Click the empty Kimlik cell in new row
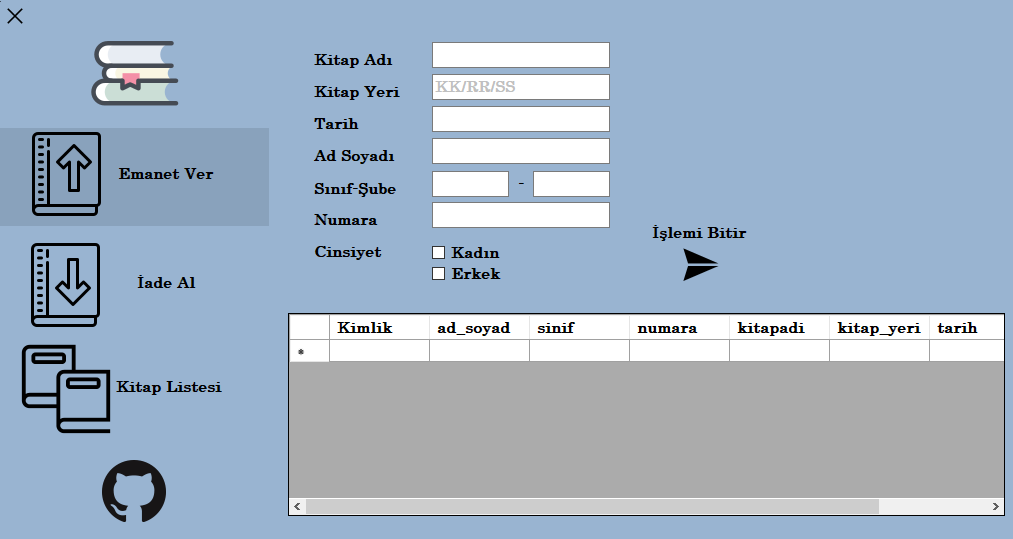The width and height of the screenshot is (1013, 539). point(379,351)
